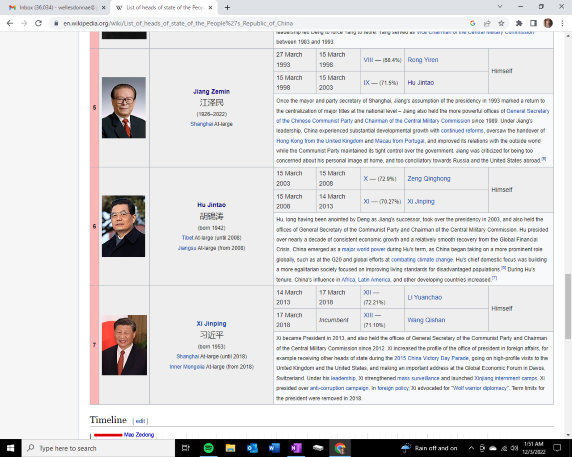Follow the 'mass surveillance' link
This screenshot has width=572, height=457.
point(418,378)
